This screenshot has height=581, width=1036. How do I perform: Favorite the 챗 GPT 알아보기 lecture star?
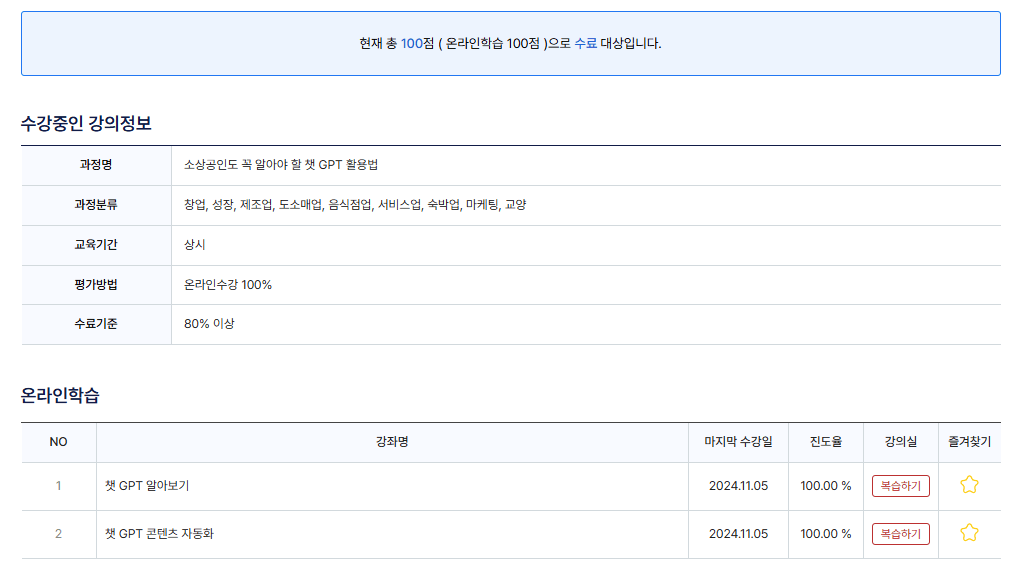point(969,484)
